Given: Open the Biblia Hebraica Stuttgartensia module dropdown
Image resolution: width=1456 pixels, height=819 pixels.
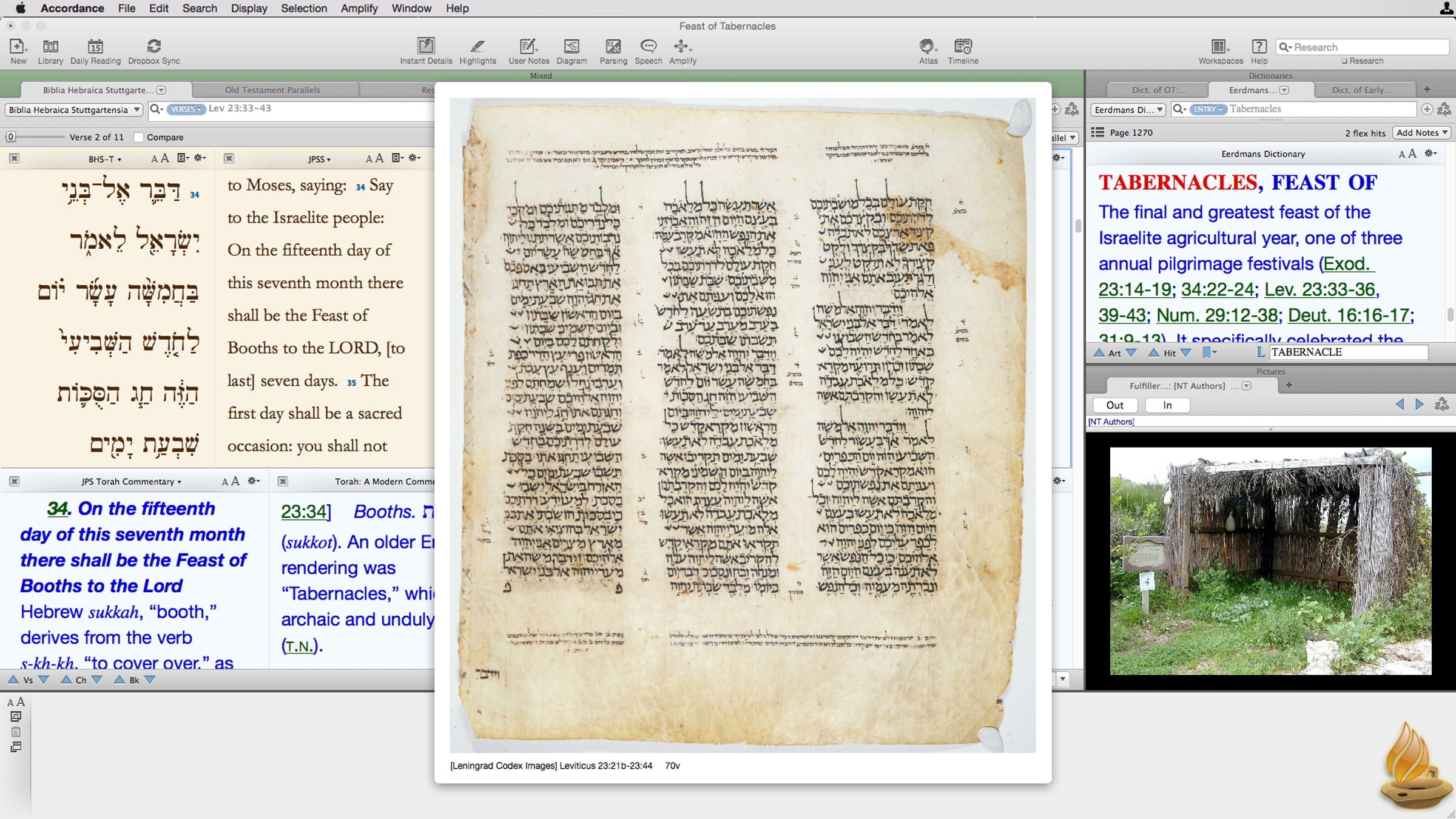Looking at the screenshot, I should (75, 110).
